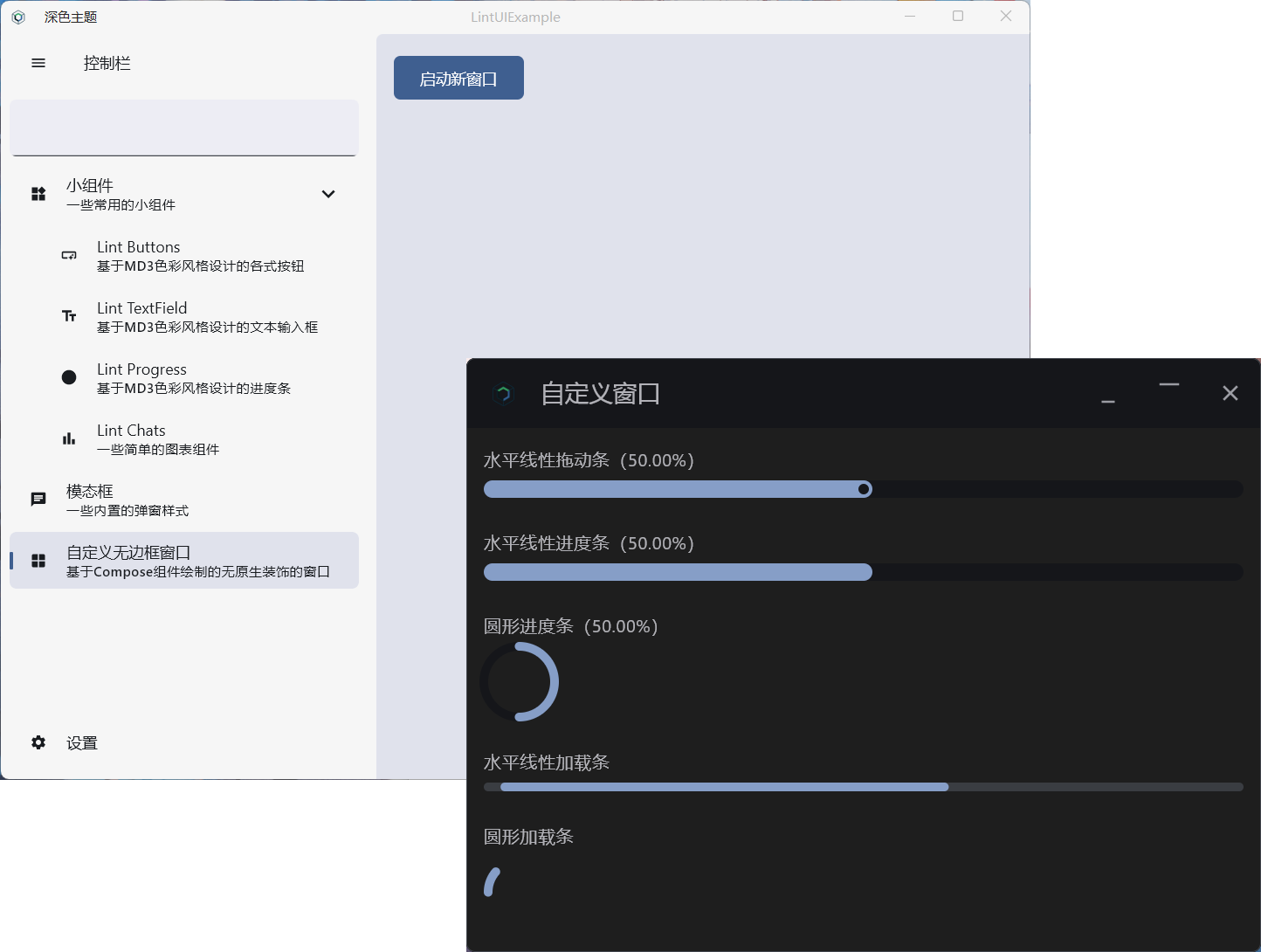This screenshot has height=952, width=1261.
Task: Click the 水平线性加载条 loading bar
Action: 864,787
